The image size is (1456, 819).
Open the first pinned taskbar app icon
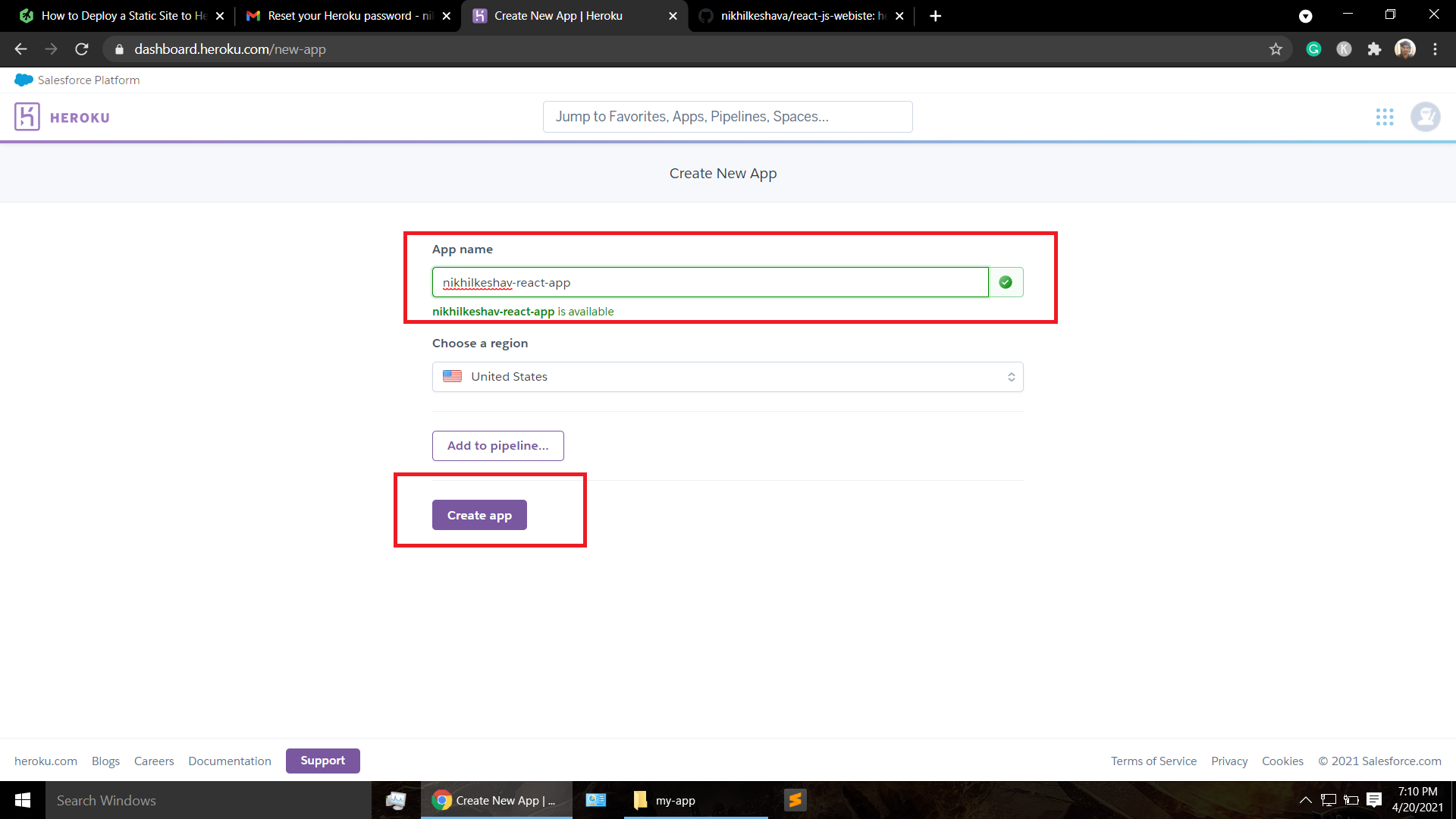(x=395, y=800)
